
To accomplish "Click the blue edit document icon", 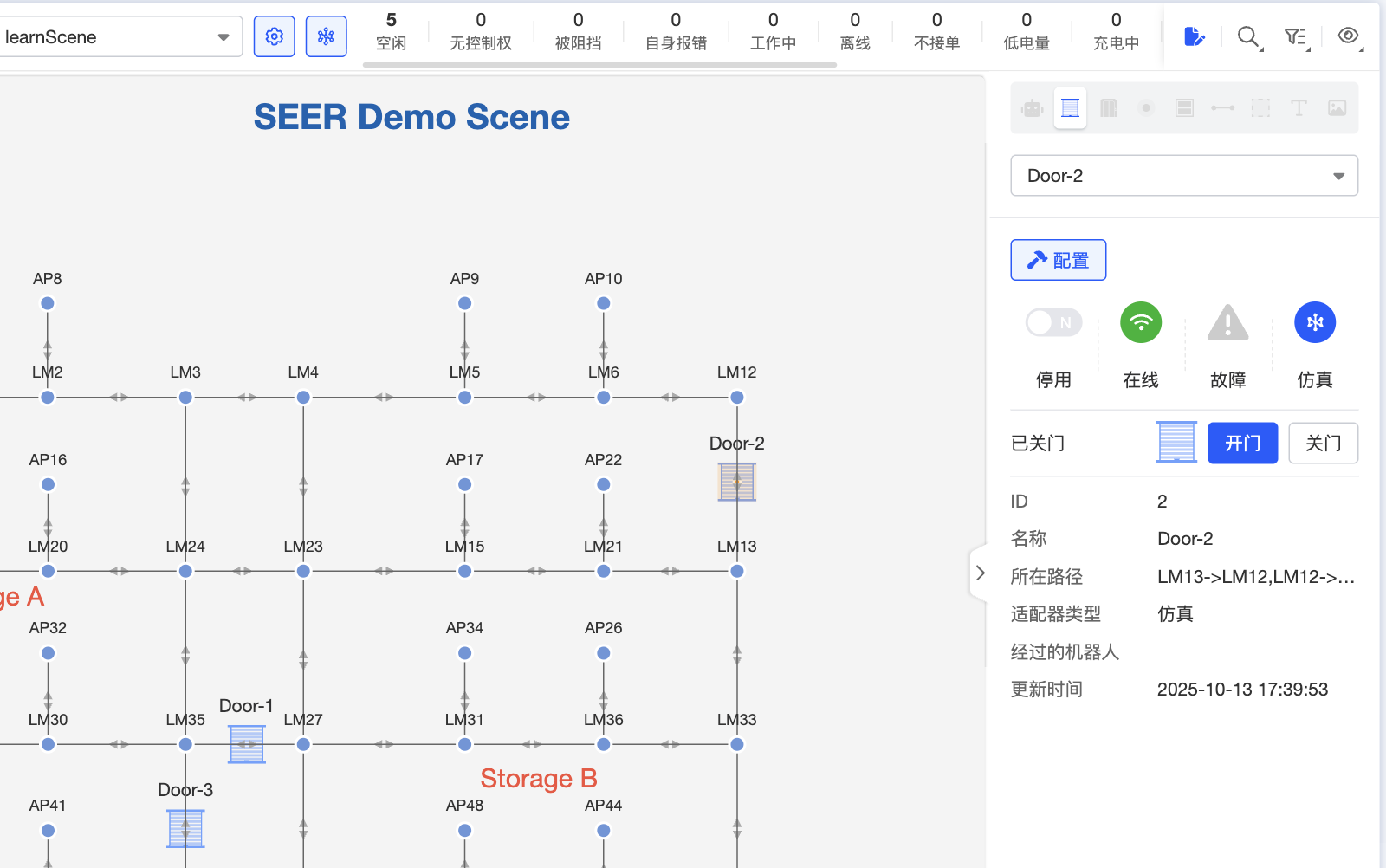I will coord(1194,36).
